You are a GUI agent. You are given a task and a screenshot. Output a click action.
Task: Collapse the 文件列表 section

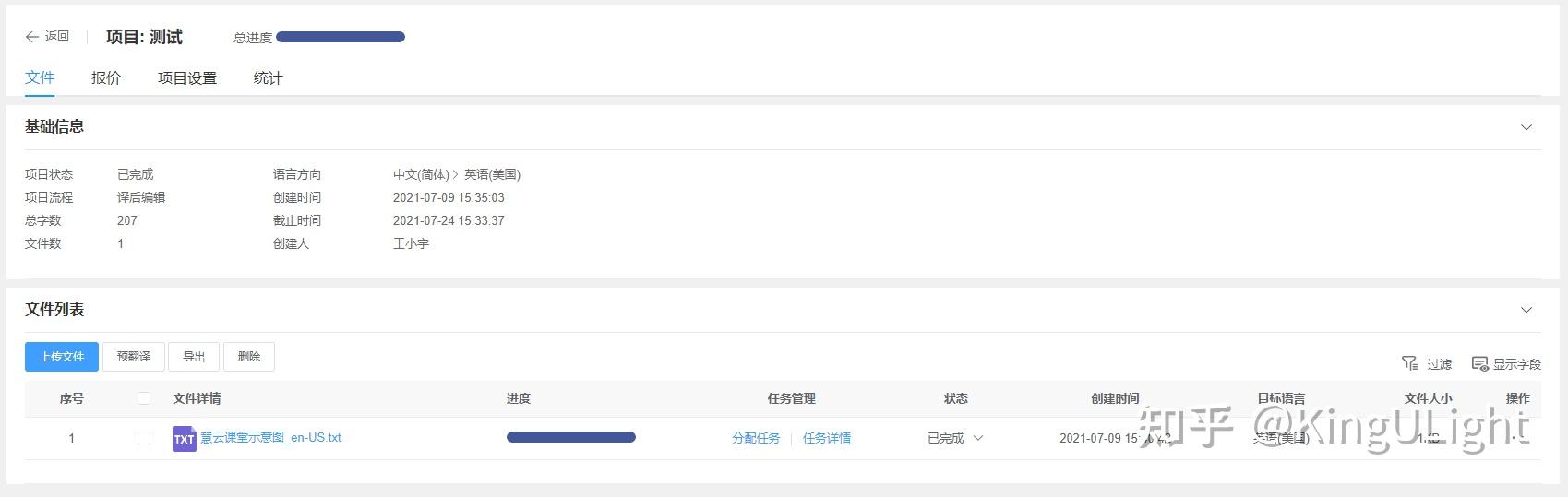pyautogui.click(x=1526, y=310)
